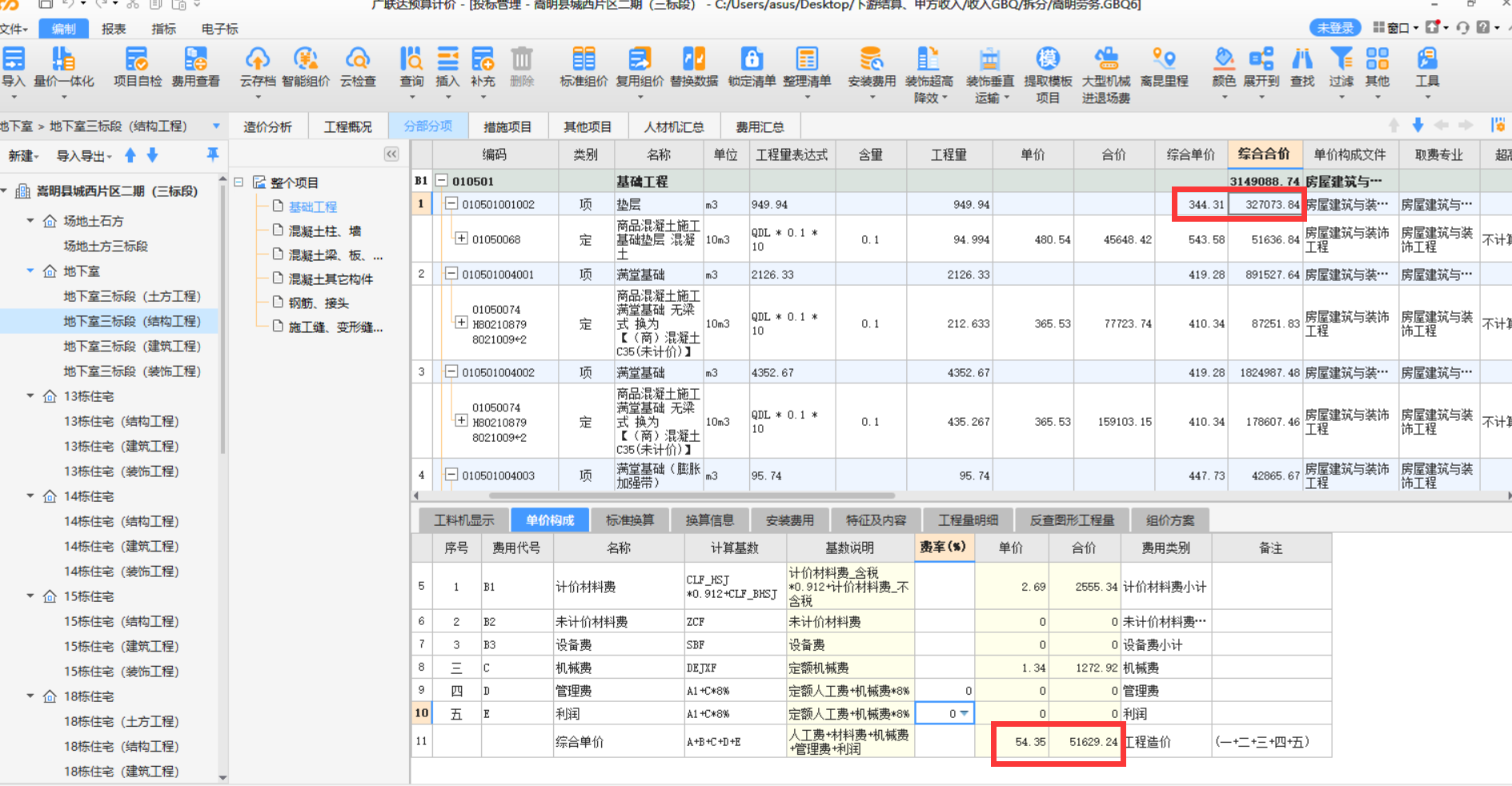Click the 导入 import icon
The image size is (1512, 786).
click(x=14, y=58)
